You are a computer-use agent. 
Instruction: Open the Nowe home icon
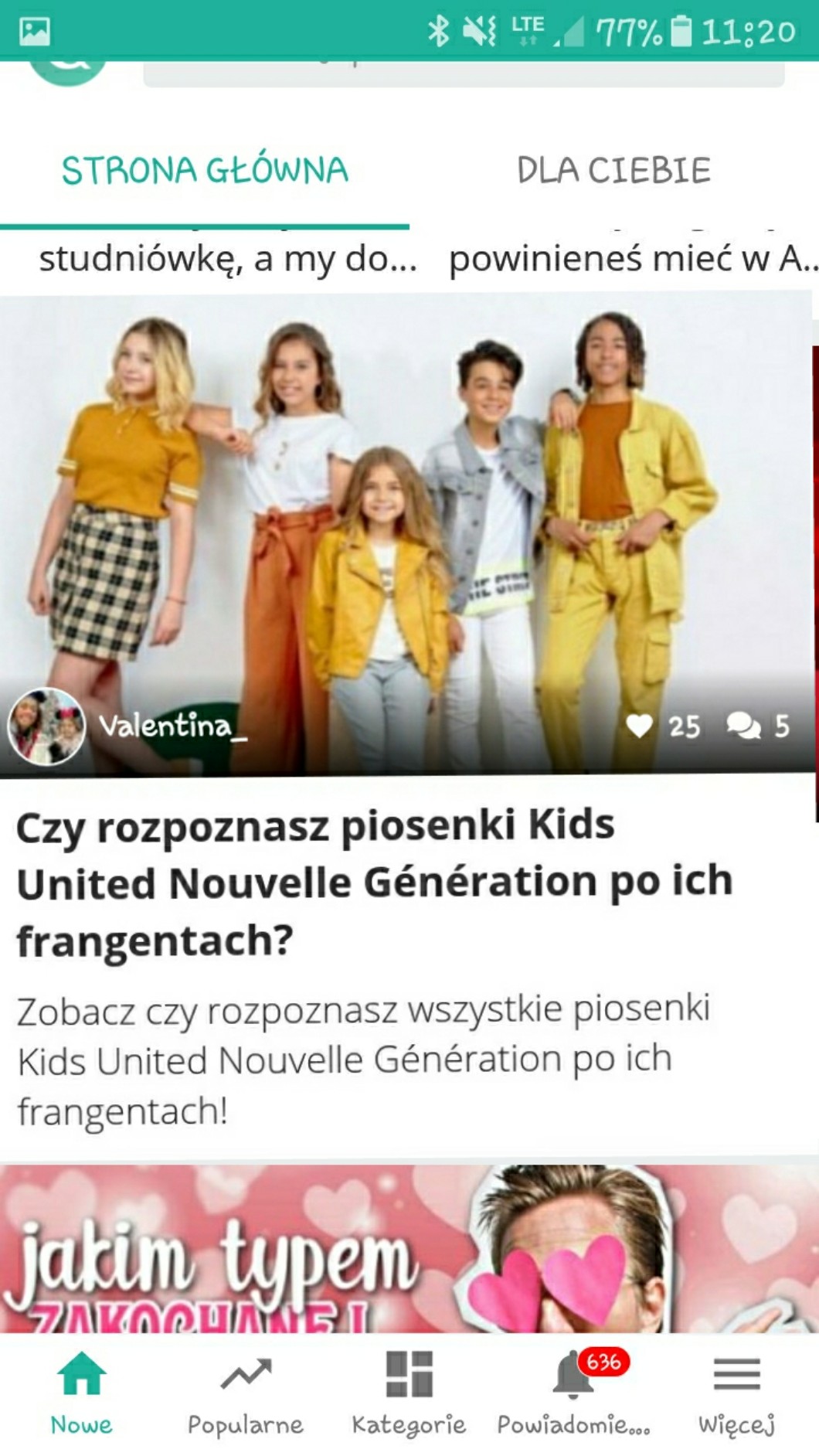[81, 1374]
